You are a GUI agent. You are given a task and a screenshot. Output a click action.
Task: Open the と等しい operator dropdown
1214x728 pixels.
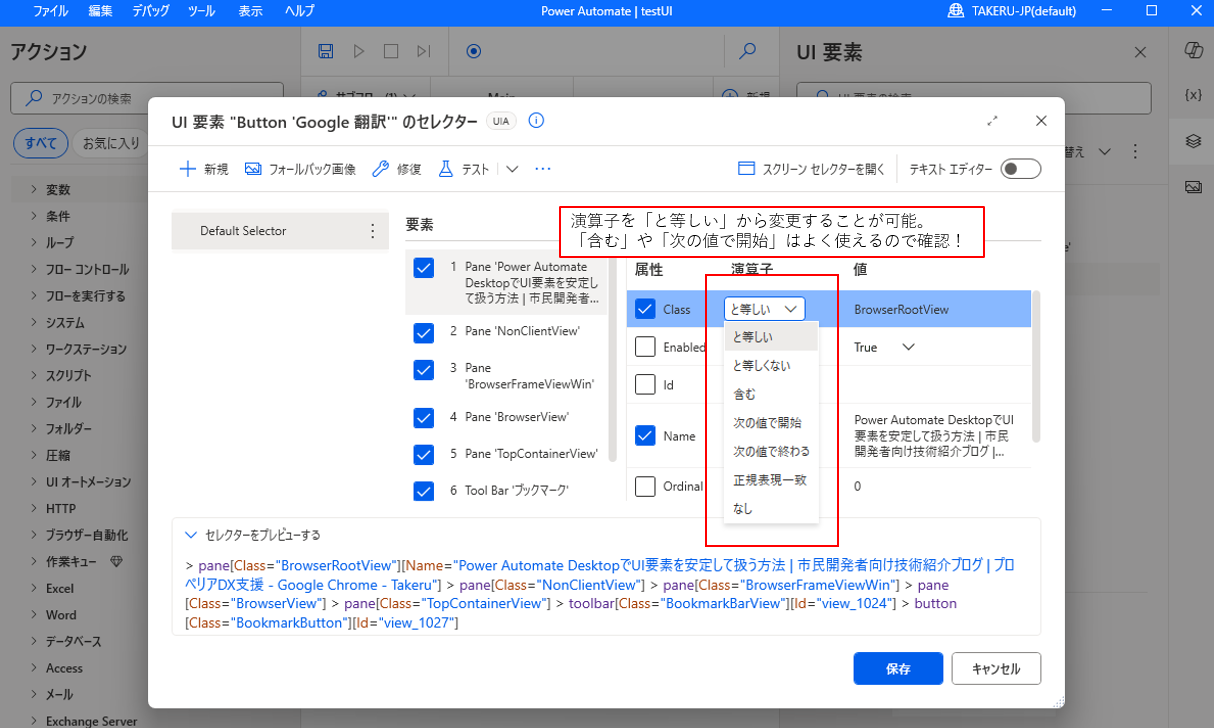tap(764, 308)
